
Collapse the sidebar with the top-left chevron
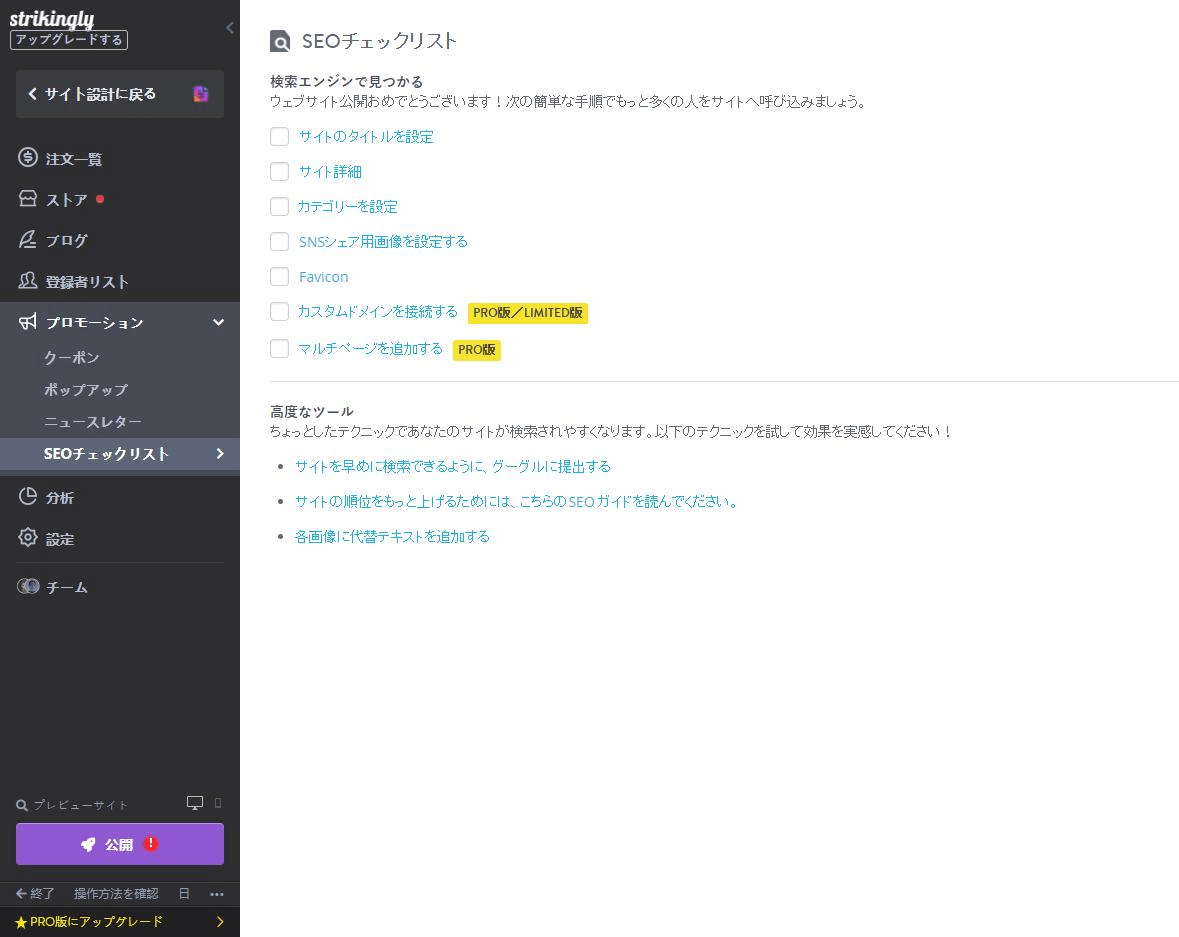[x=229, y=27]
